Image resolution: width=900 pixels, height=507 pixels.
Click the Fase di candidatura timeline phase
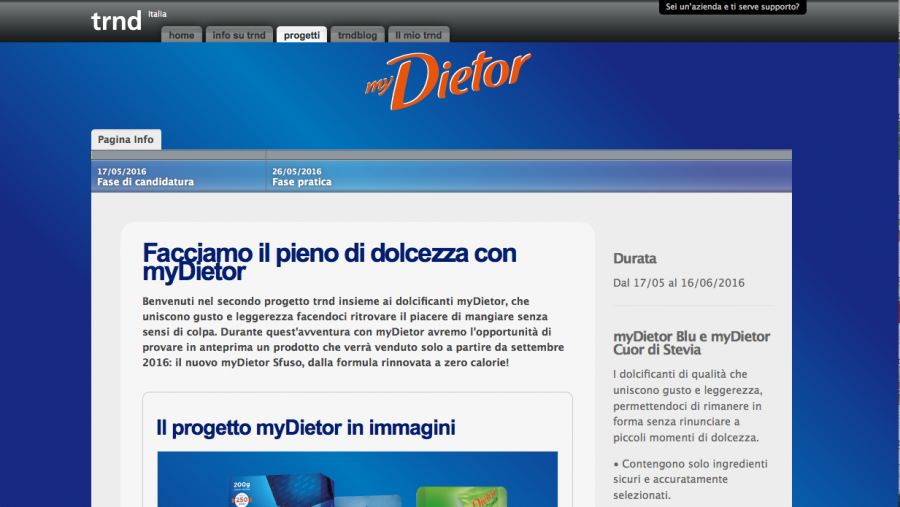[145, 182]
